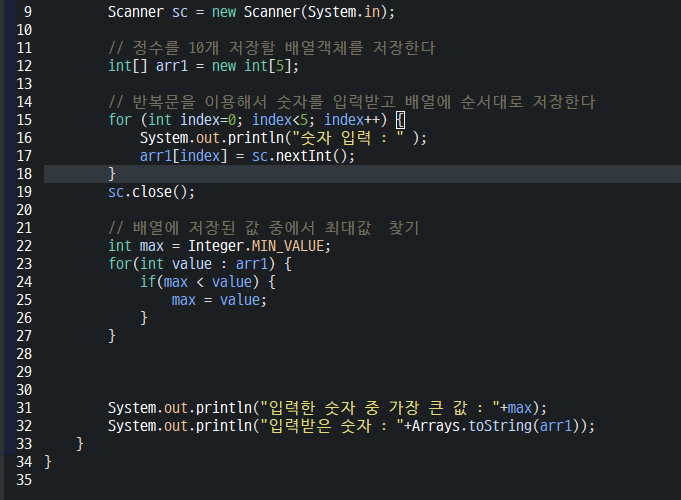Click '+max' expression on line 31
681x500 pixels.
pos(516,408)
